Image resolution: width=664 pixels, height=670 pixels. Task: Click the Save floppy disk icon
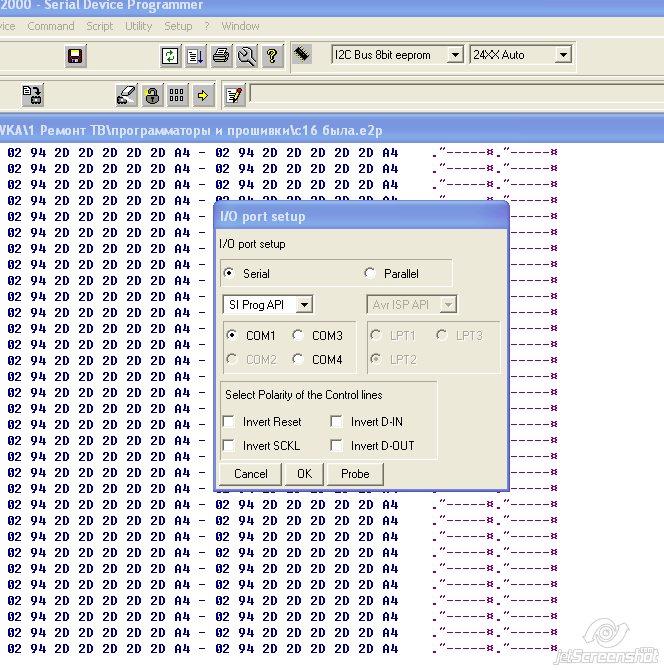coord(76,56)
